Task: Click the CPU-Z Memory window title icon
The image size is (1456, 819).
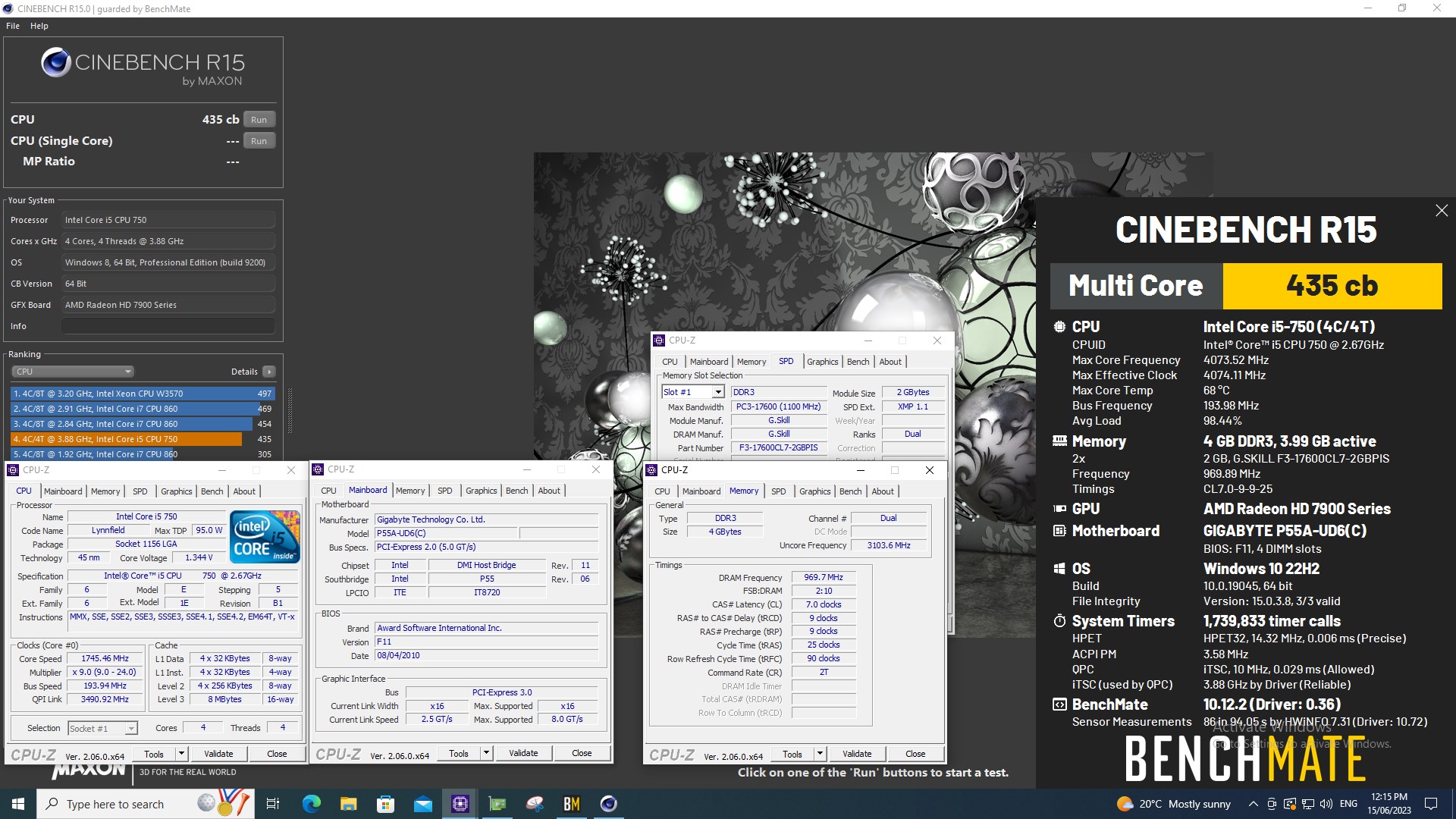Action: (x=651, y=470)
